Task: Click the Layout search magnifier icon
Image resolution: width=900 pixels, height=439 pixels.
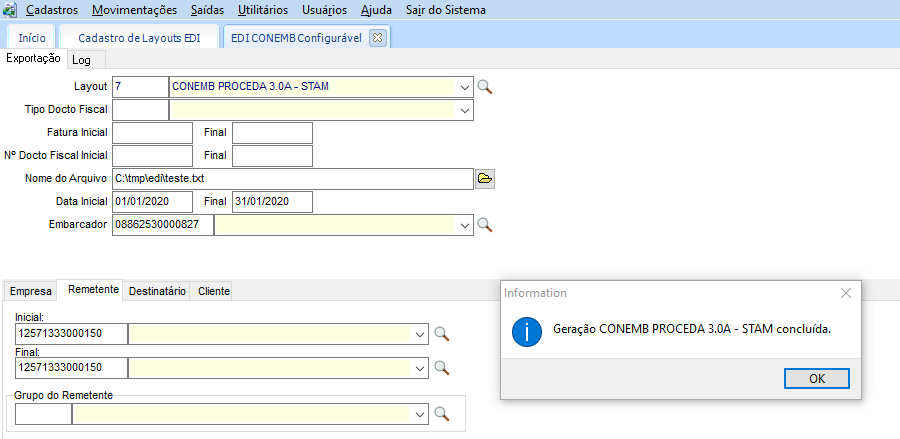Action: [485, 87]
